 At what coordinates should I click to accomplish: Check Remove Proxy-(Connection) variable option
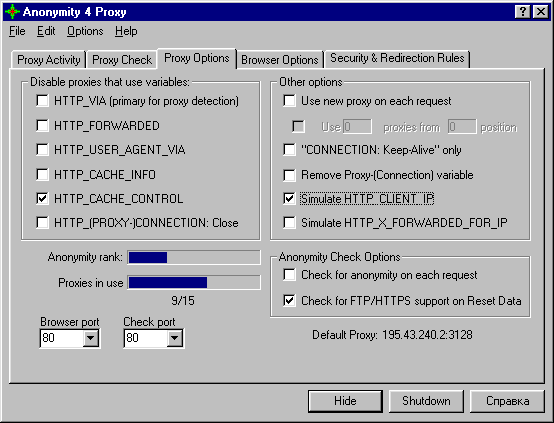click(289, 175)
